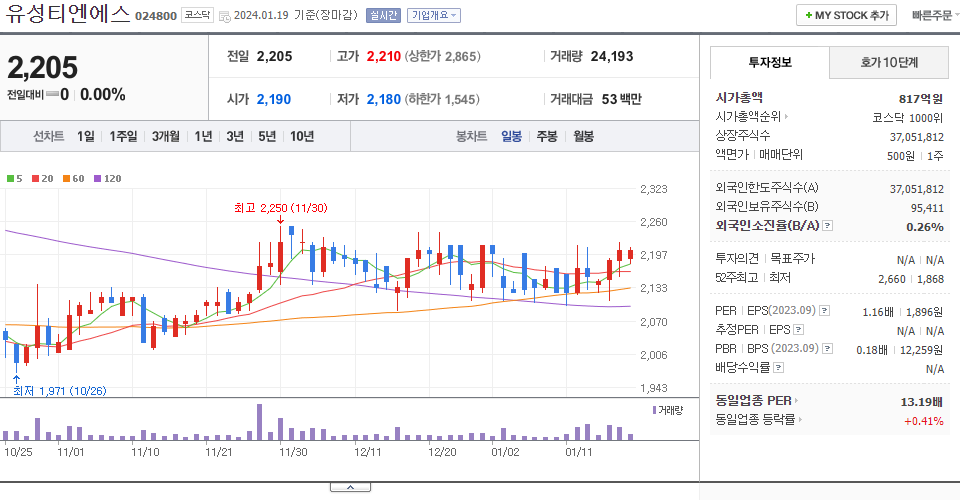Click the 고가 value 2,210

coord(383,56)
